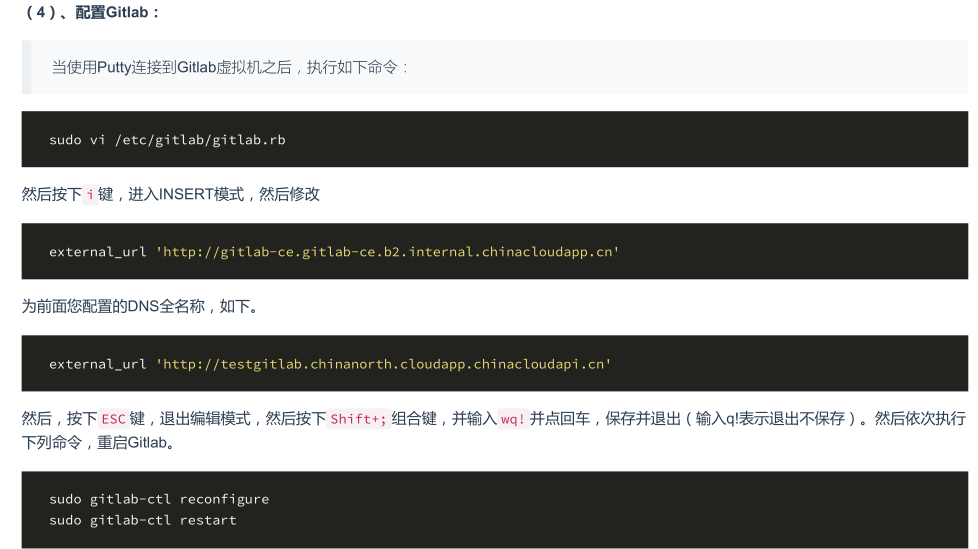Click the text '下列命令,重启Gitlab。'
This screenshot has height=549, width=978.
98,443
